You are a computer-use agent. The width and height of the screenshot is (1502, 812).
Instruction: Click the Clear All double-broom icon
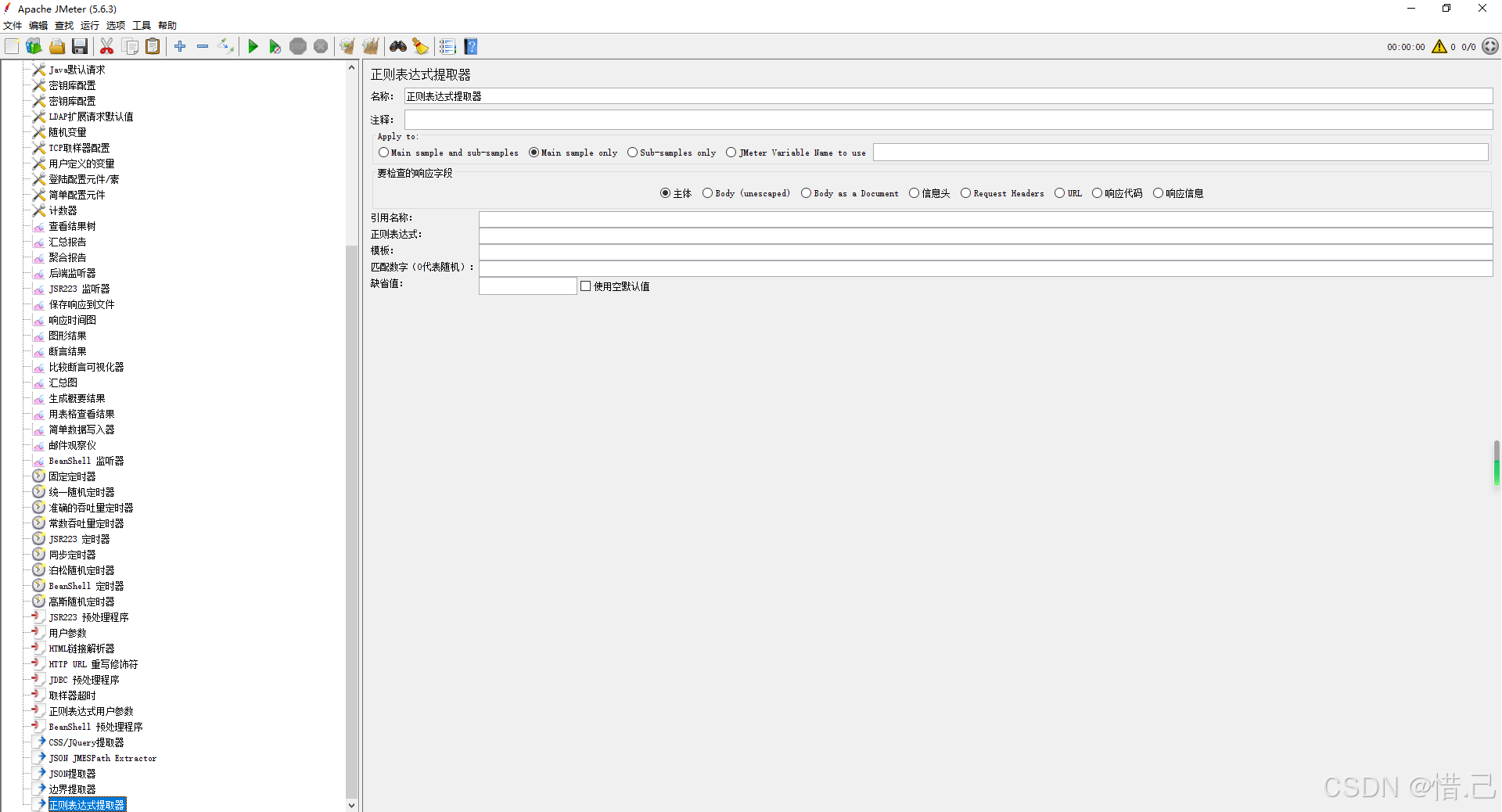click(371, 47)
